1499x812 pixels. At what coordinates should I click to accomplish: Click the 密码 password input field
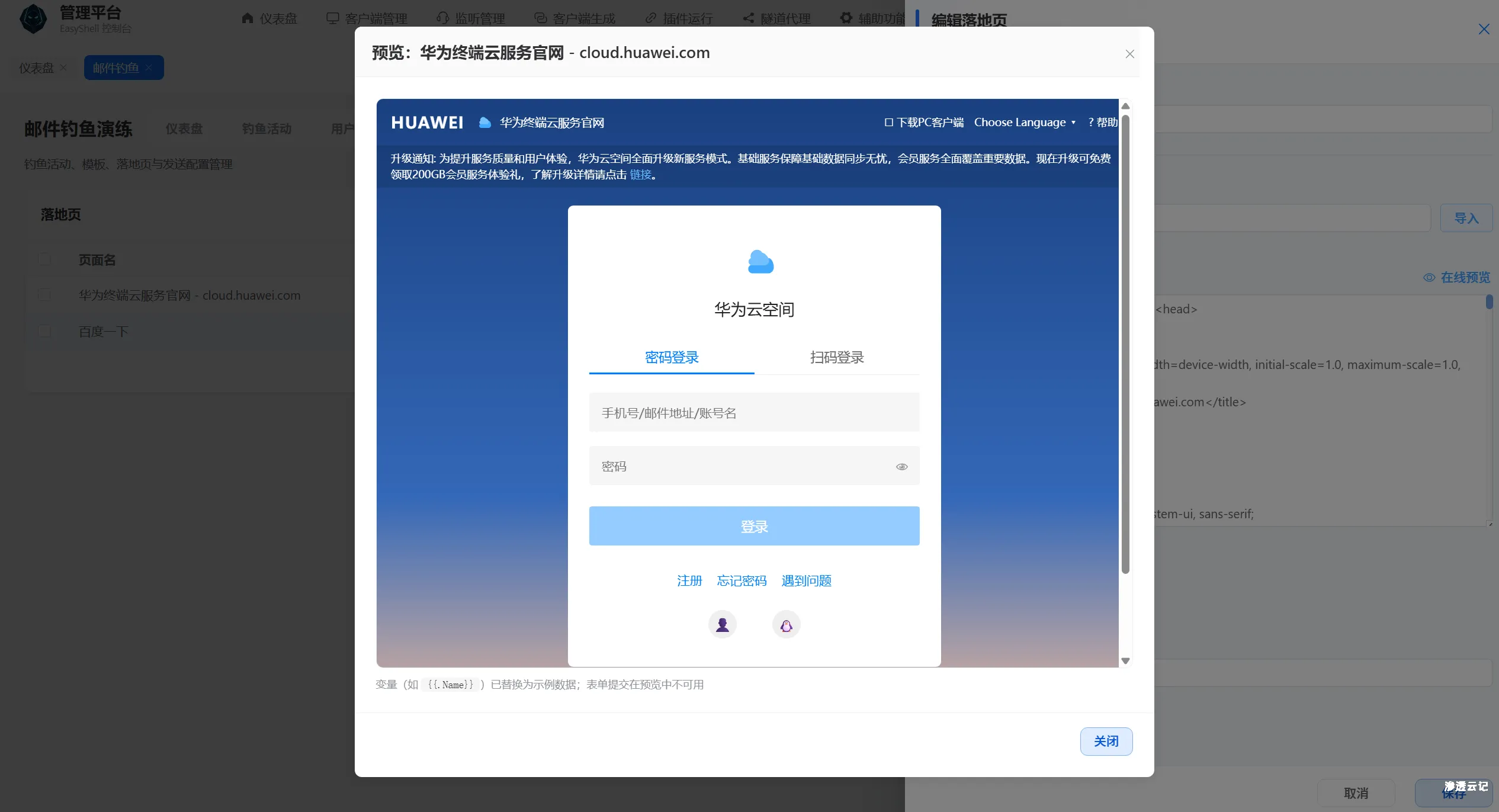[x=754, y=466]
